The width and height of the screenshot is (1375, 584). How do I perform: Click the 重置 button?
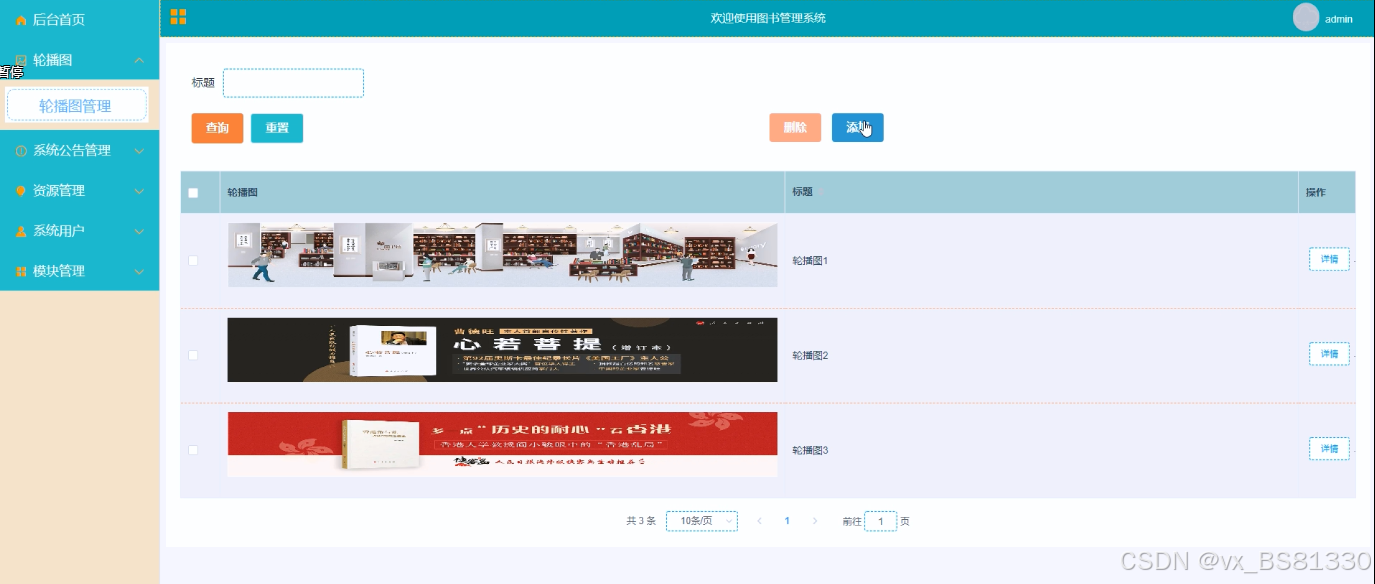(x=277, y=128)
